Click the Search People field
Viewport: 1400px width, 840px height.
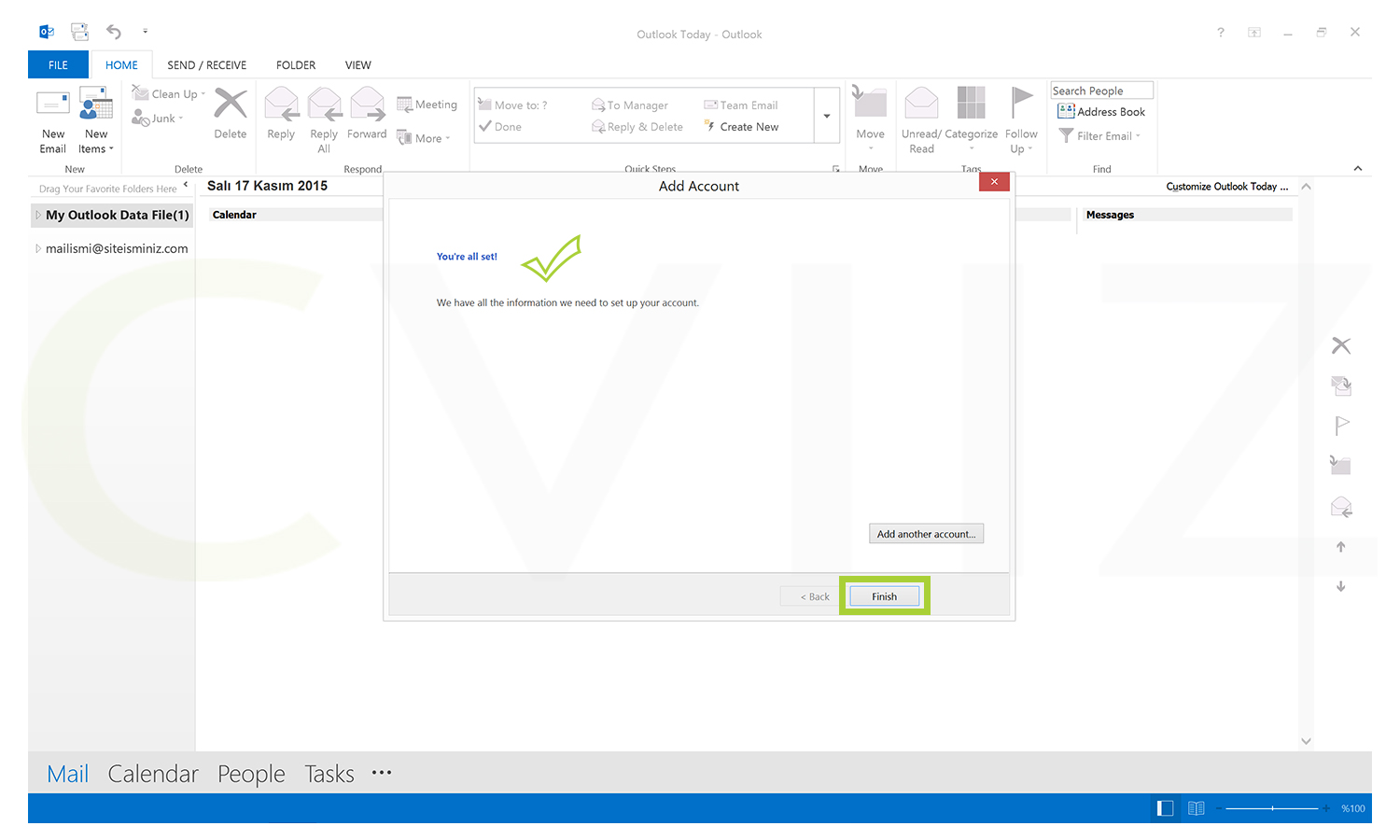point(1101,91)
